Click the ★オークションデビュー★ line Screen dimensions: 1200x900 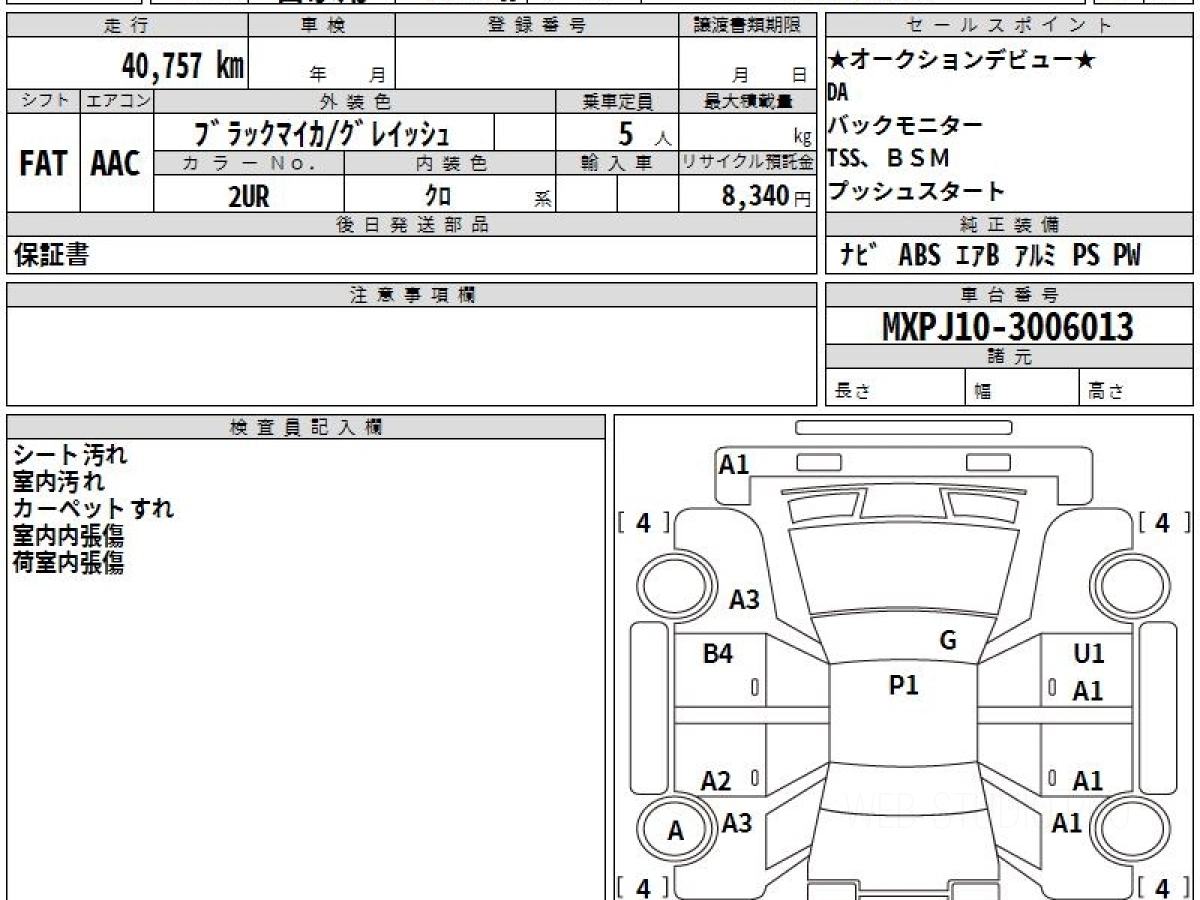coord(961,61)
